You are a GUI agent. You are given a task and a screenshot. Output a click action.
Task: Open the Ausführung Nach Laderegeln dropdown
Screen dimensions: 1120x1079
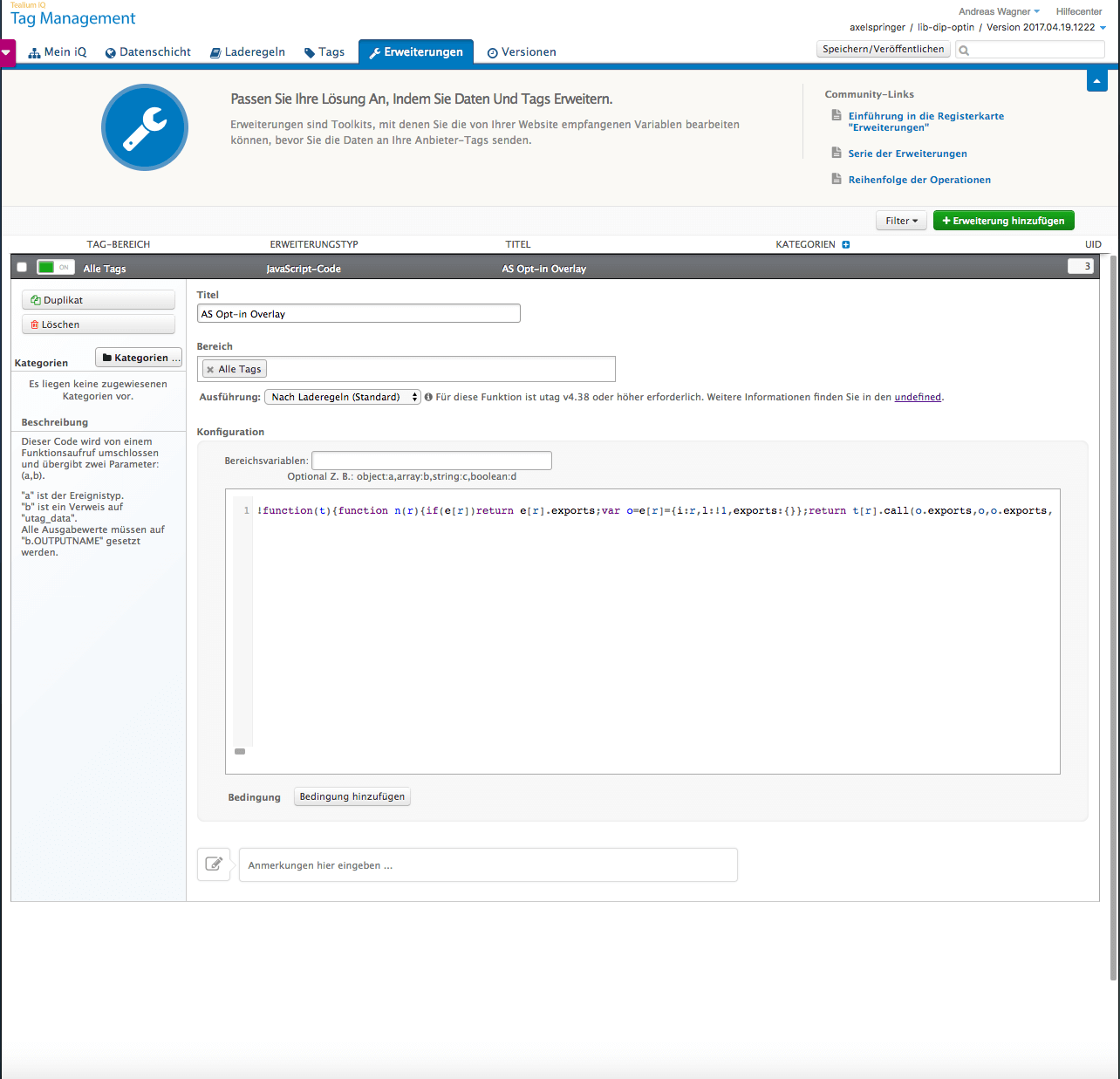343,397
